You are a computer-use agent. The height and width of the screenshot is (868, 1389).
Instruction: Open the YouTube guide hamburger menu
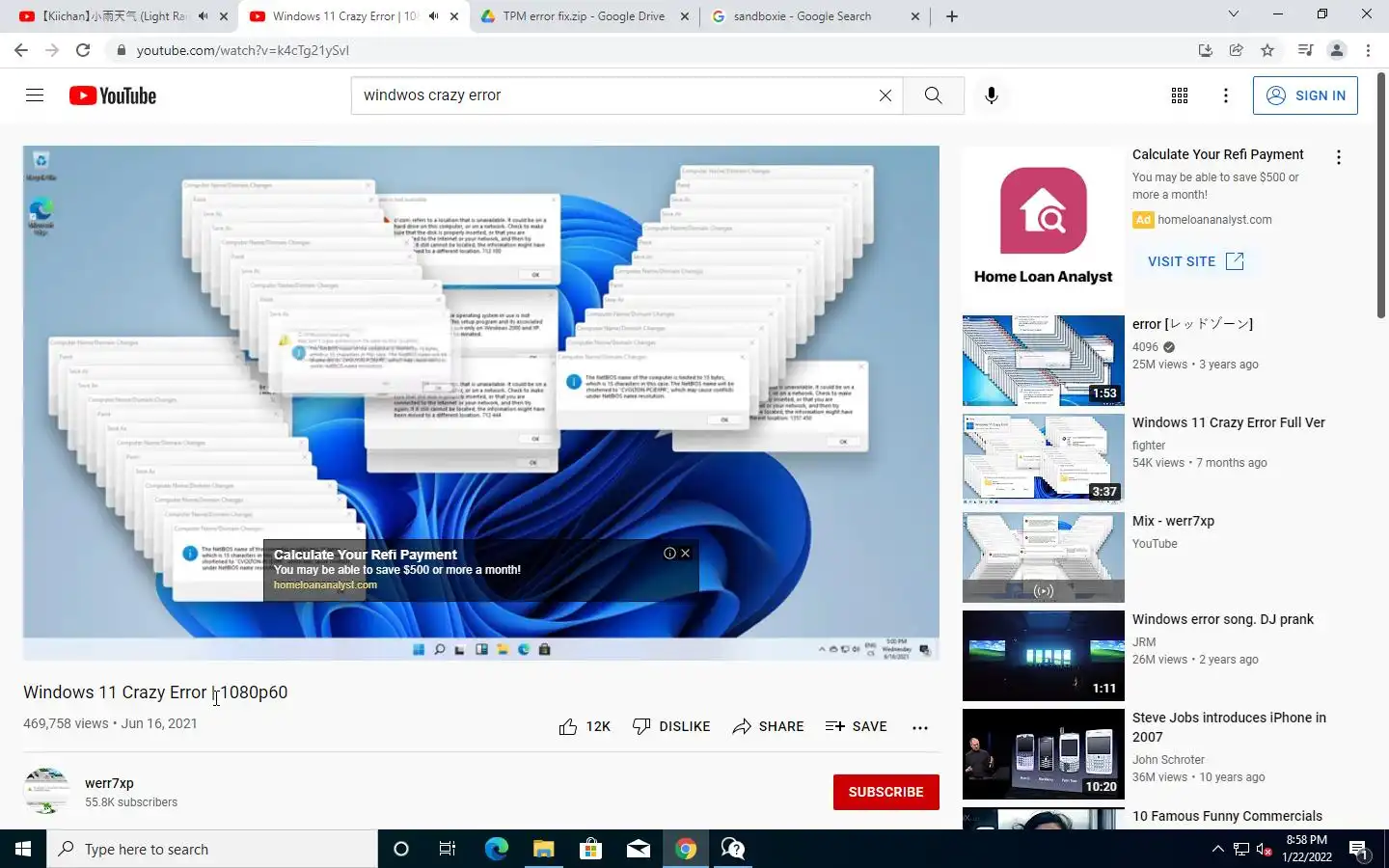35,95
